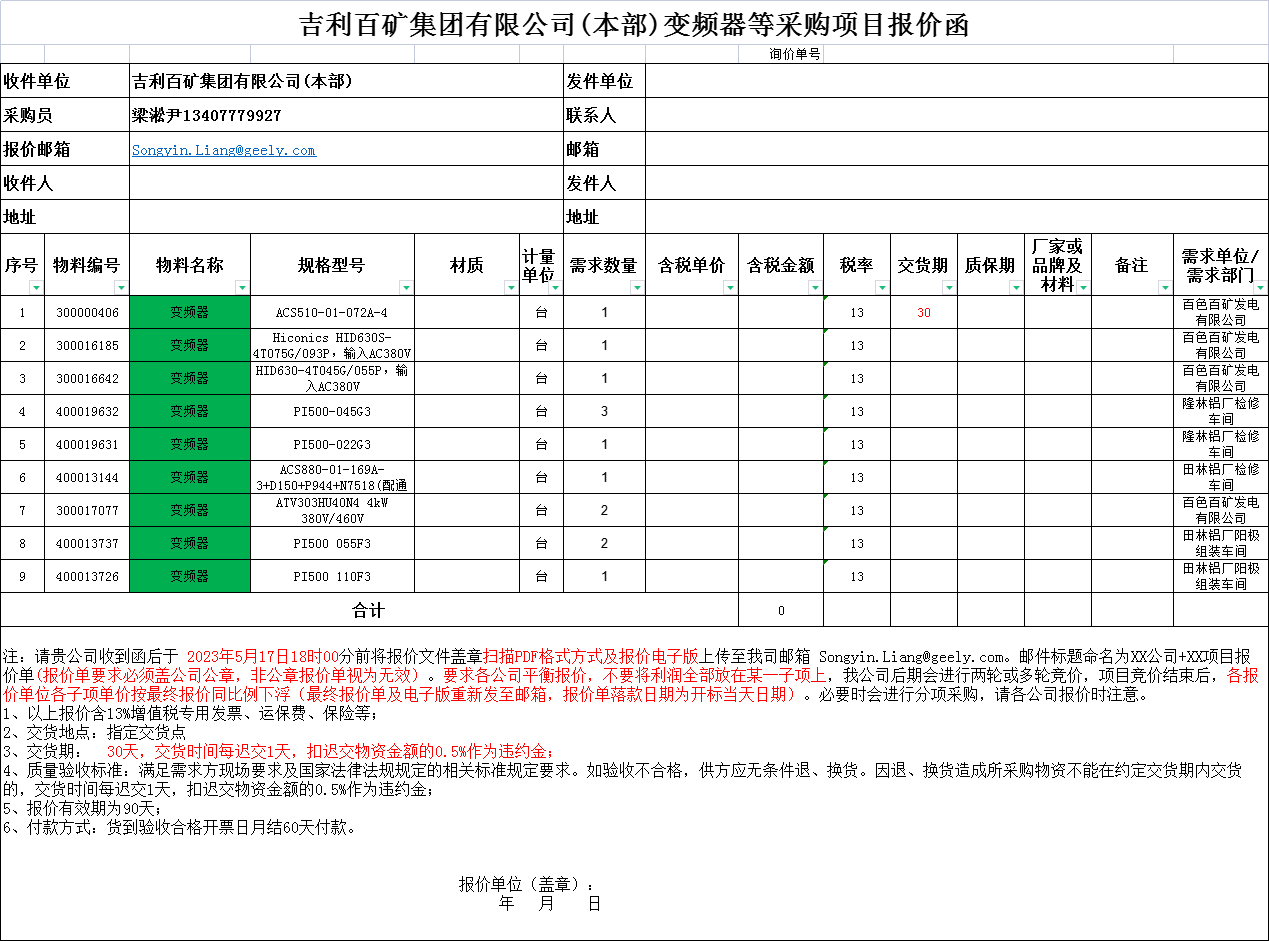Select the quotation letter title cell
Viewport: 1269px width, 941px height.
pyautogui.click(x=634, y=23)
